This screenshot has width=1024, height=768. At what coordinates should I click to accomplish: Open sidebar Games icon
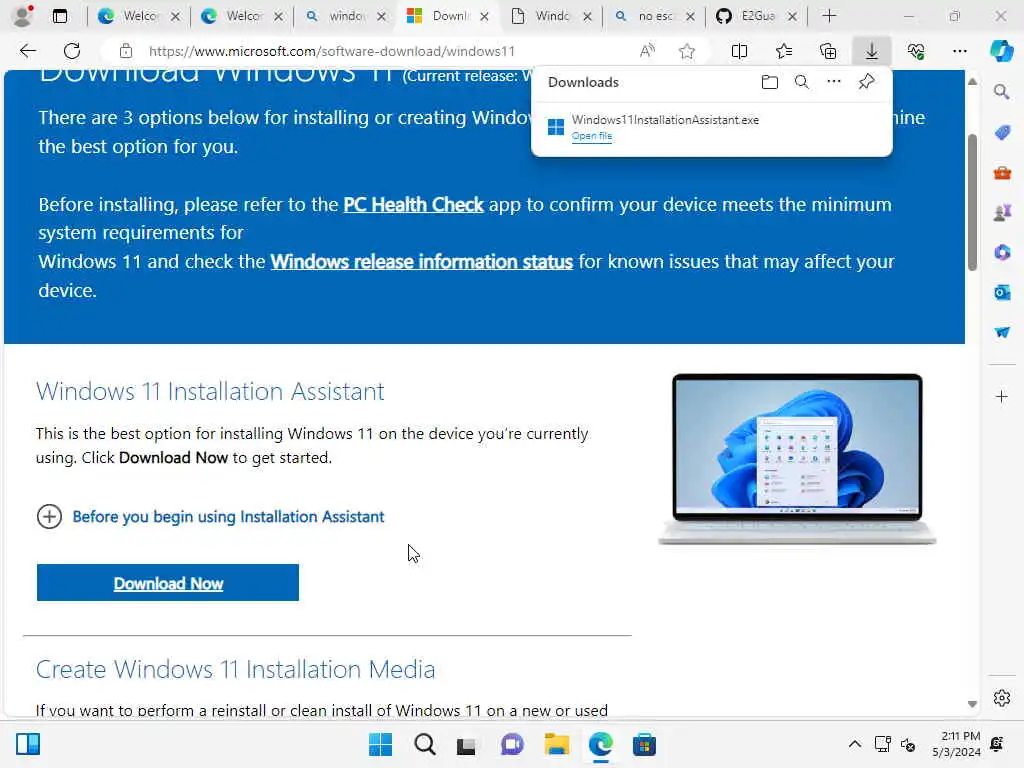1002,213
